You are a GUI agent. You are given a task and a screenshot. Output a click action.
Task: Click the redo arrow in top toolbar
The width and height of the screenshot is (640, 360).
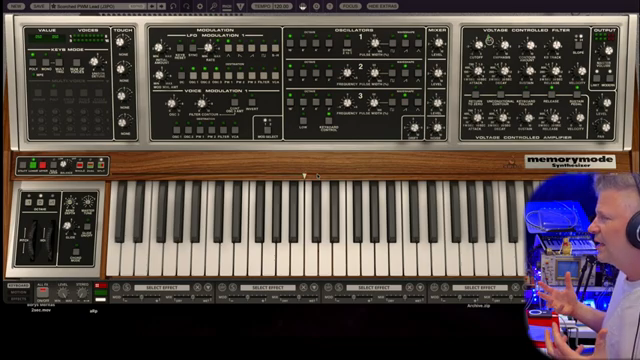tap(187, 6)
